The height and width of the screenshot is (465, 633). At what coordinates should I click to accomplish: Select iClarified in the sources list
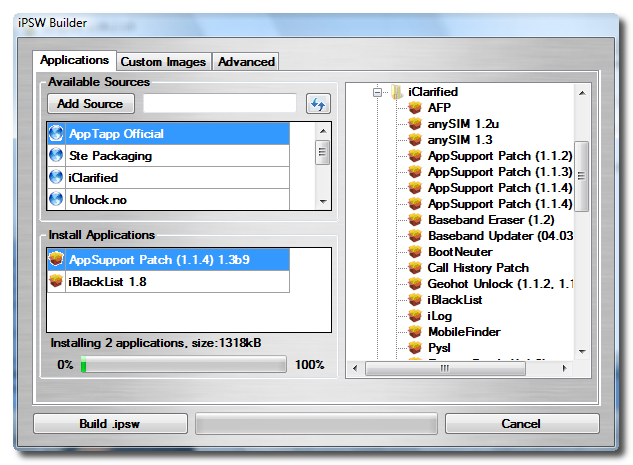(x=169, y=177)
